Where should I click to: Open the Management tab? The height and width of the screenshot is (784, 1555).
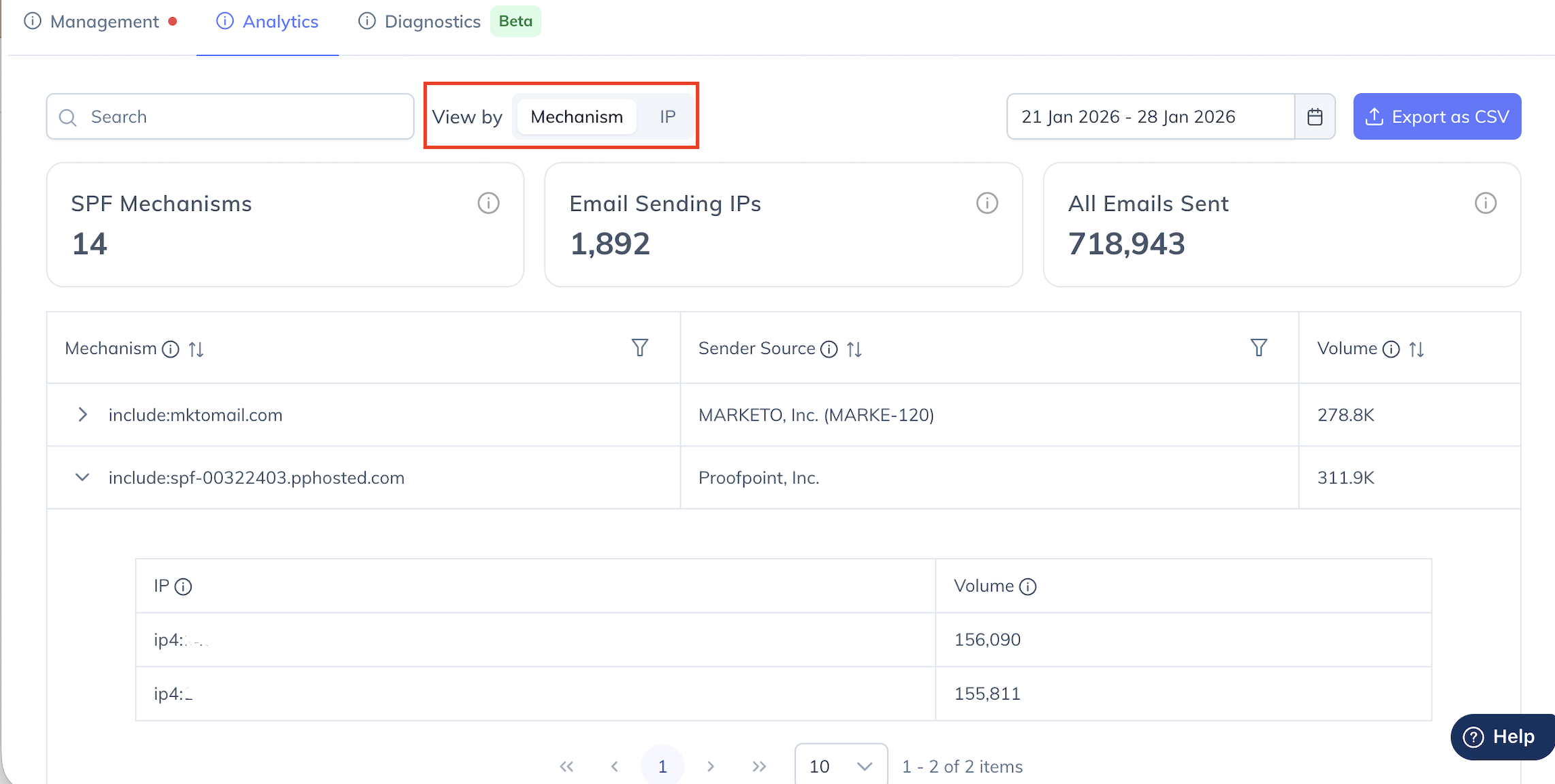[104, 22]
